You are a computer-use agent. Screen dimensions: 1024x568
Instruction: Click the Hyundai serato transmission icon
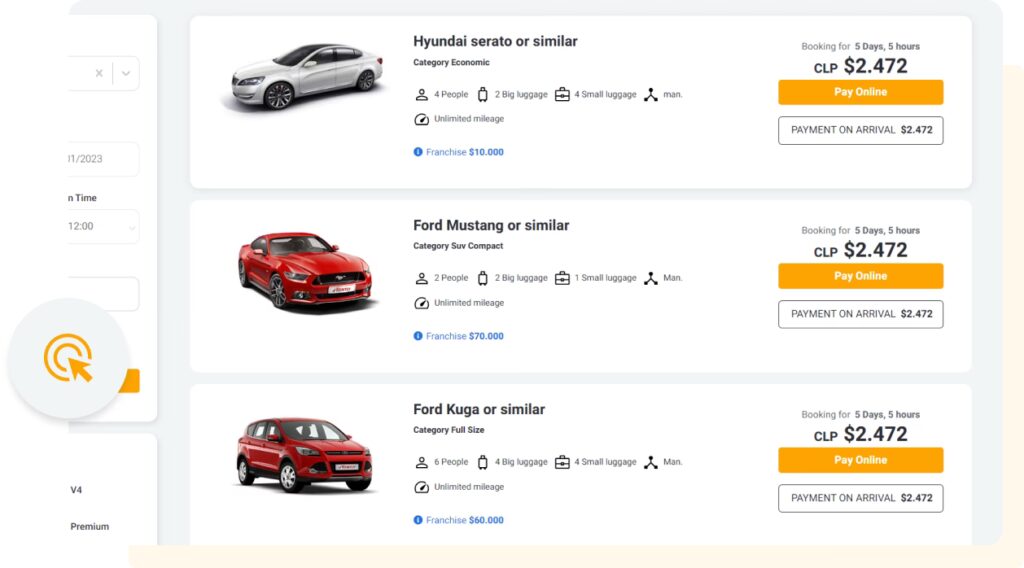point(651,95)
